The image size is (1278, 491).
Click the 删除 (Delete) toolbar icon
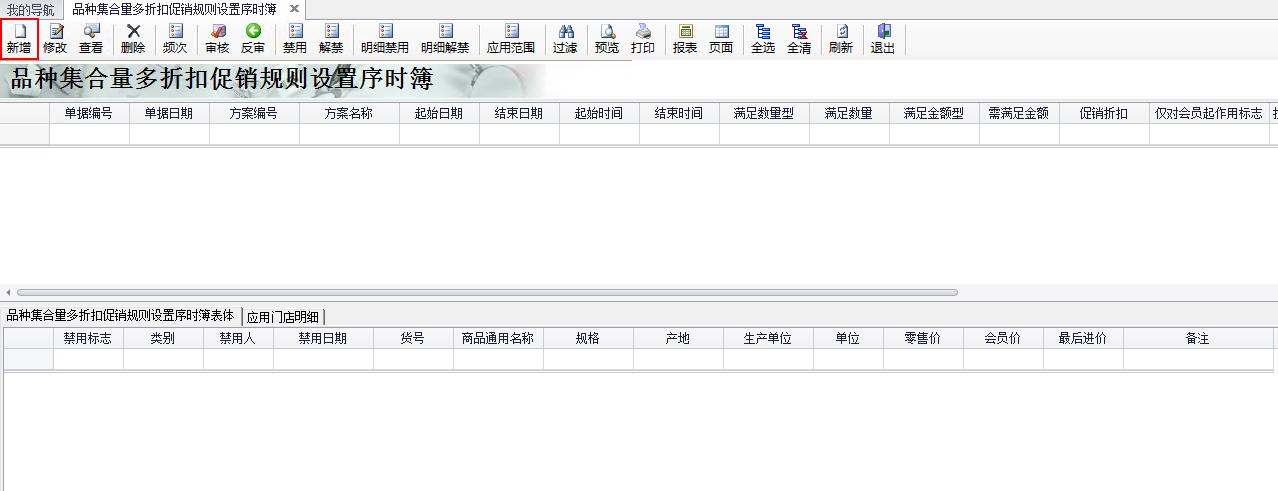pyautogui.click(x=133, y=39)
